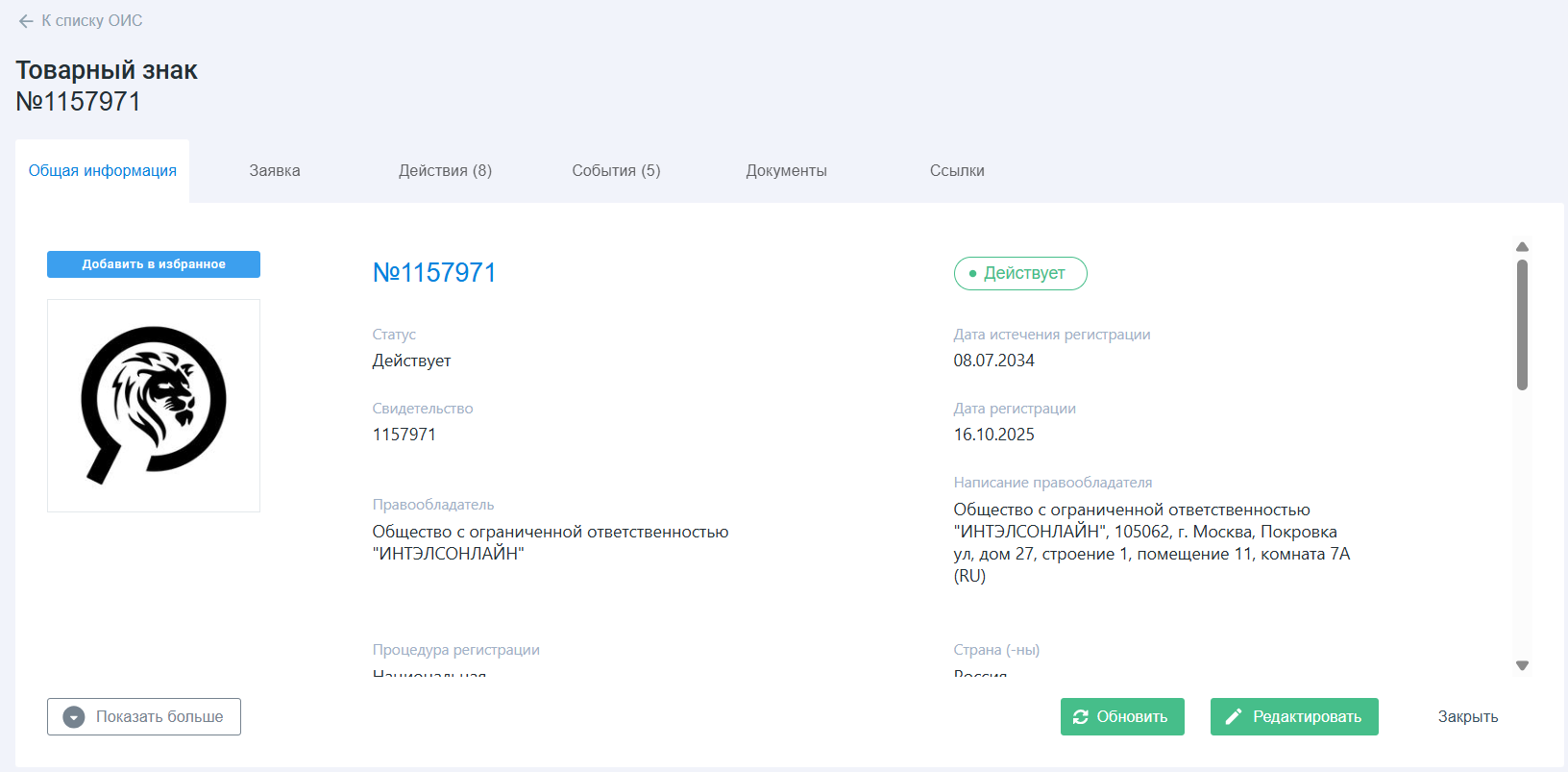Screen dimensions: 1568x772
Task: Click the scrollbar down arrow
Action: [1522, 665]
